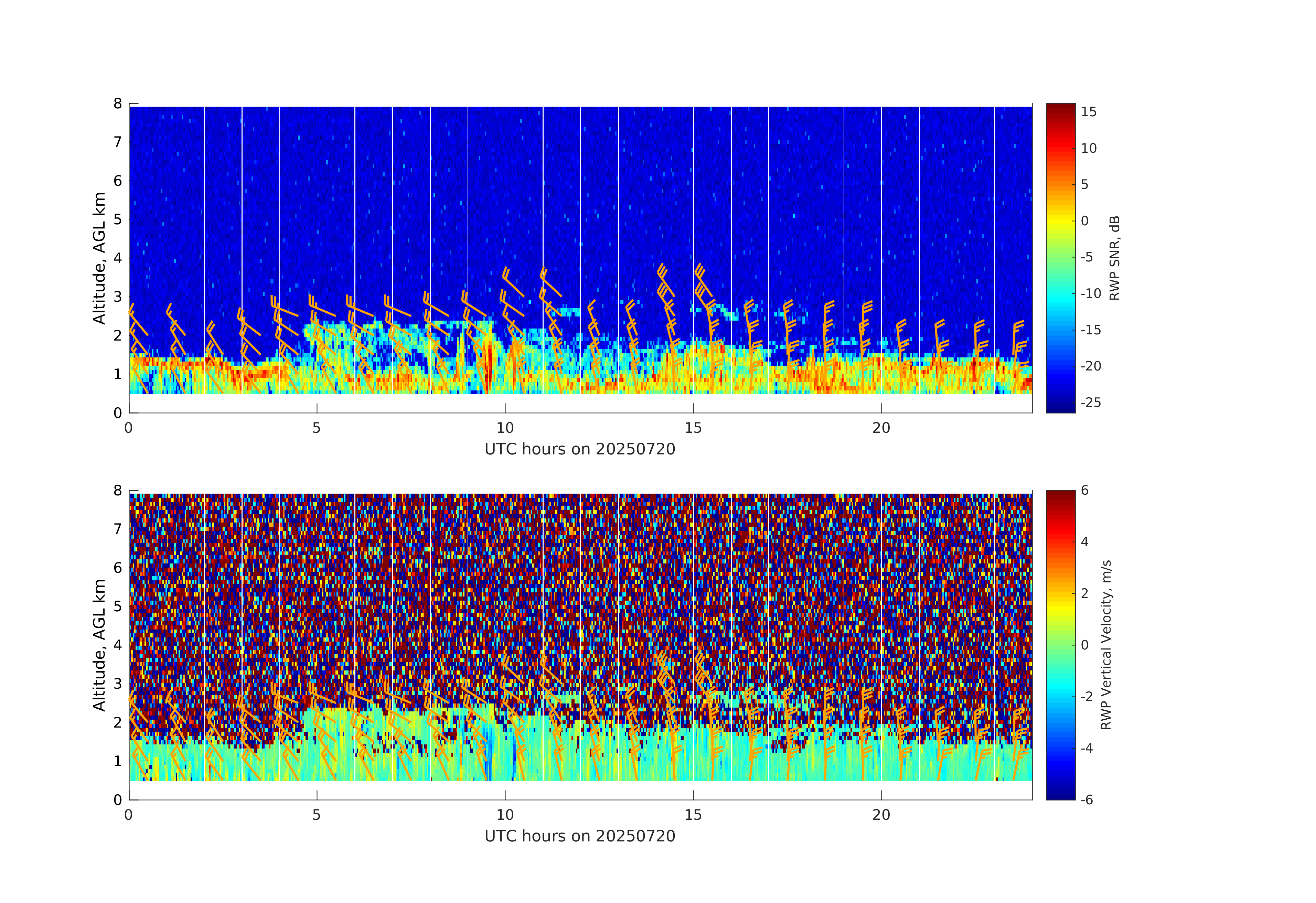
Task: Click the RWP SNR colorbar red top
Action: point(1060,110)
